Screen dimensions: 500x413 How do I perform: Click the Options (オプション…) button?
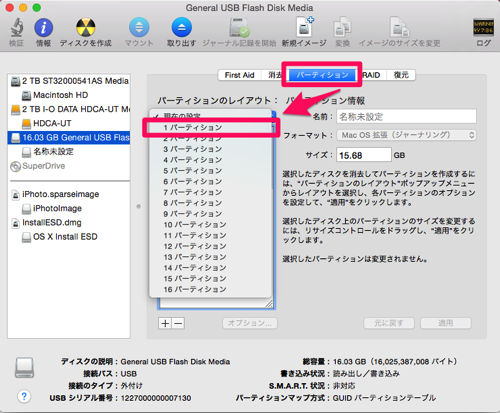click(x=250, y=323)
